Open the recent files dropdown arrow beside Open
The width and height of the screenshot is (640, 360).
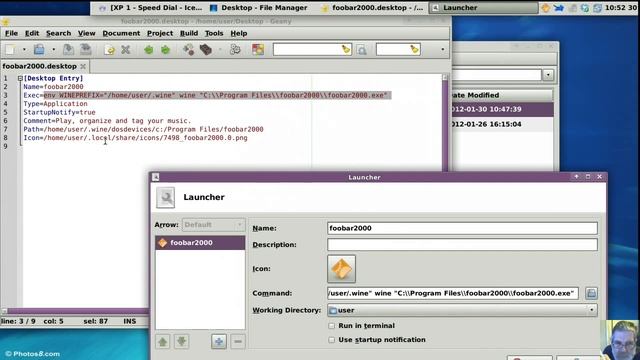click(x=53, y=50)
